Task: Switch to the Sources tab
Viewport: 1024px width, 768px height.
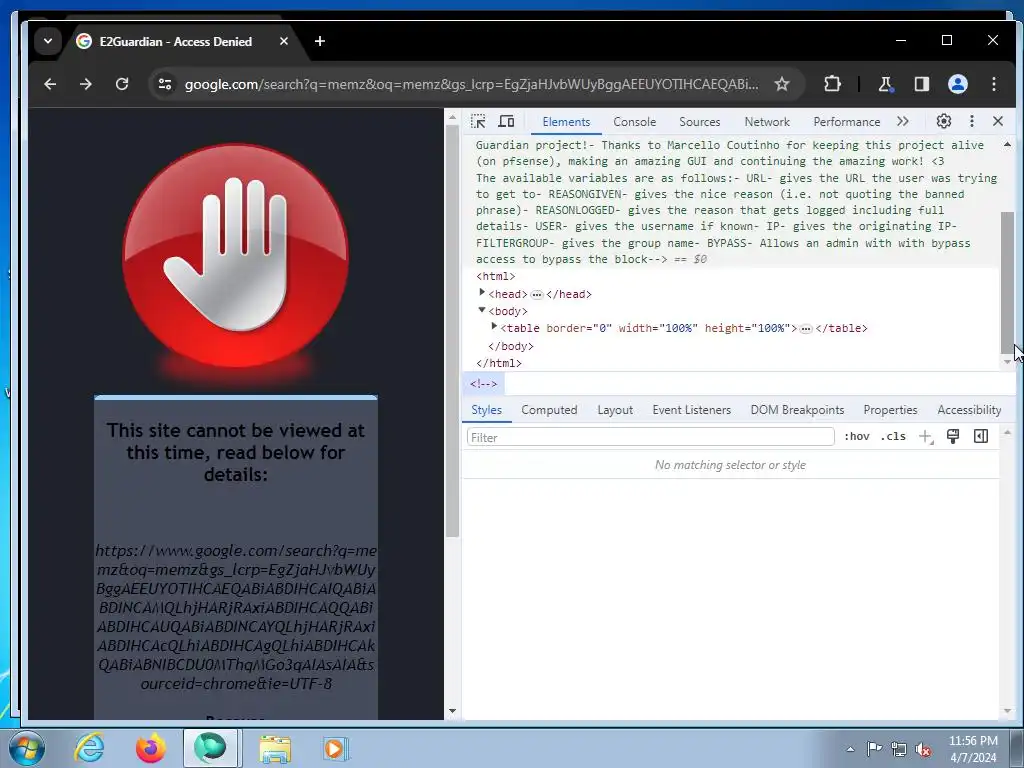Action: pos(699,122)
